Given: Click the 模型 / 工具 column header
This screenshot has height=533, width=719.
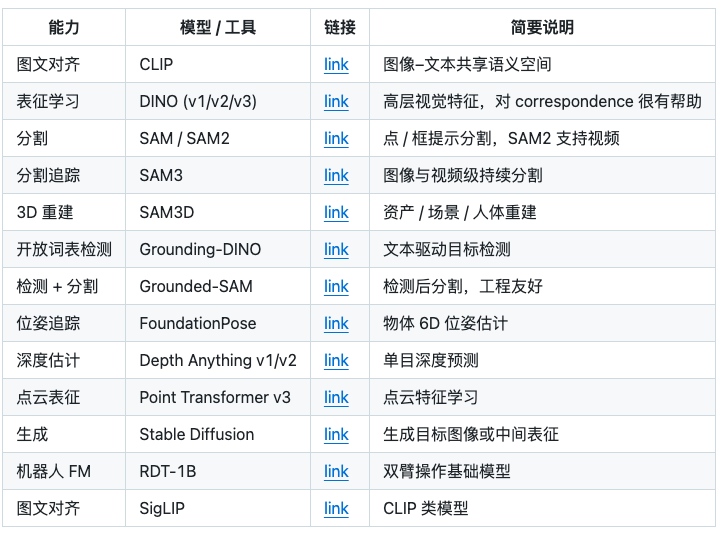Looking at the screenshot, I should (x=217, y=28).
